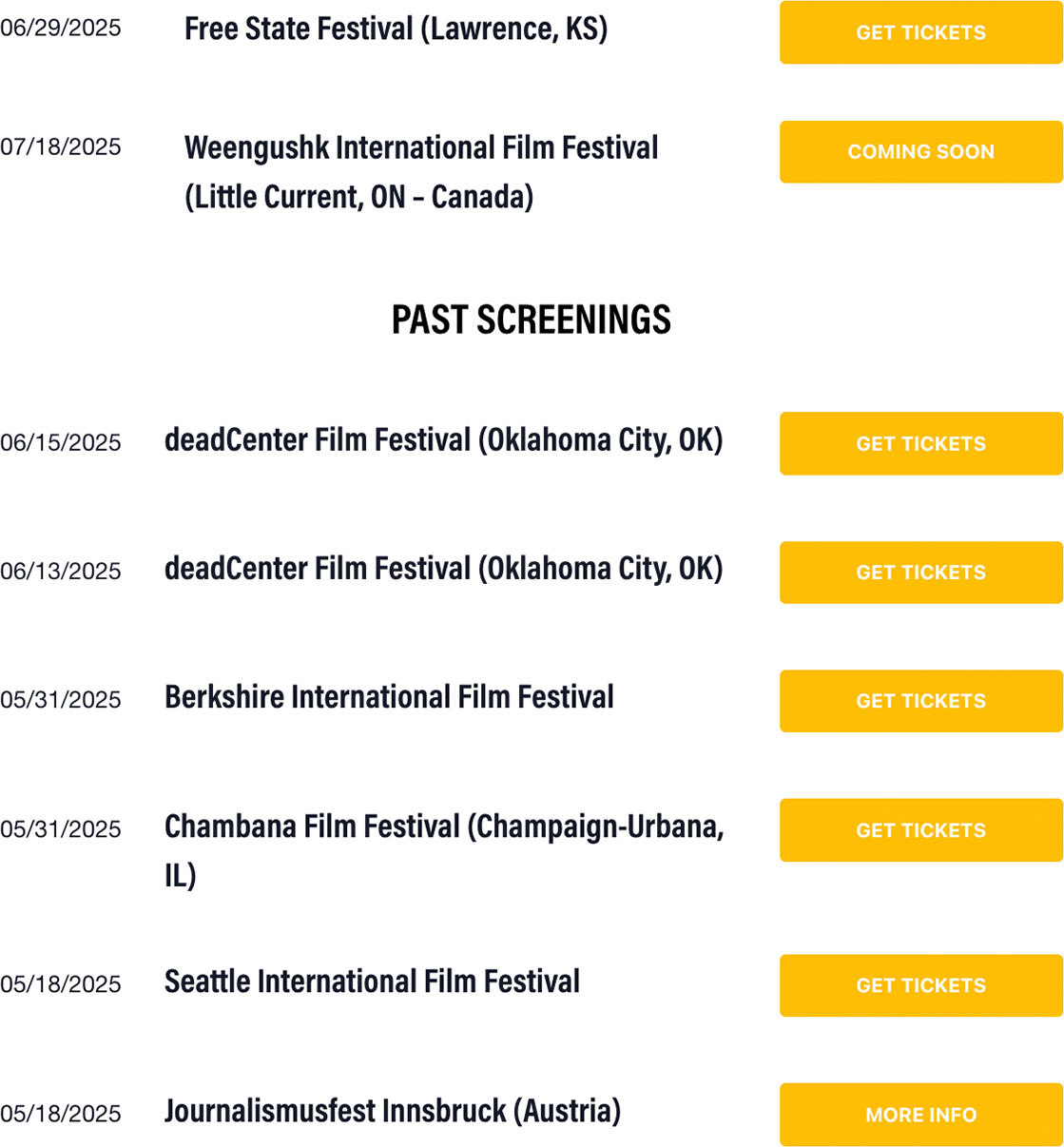Get tickets for 06/13/2025 deadCenter screening

coord(920,573)
